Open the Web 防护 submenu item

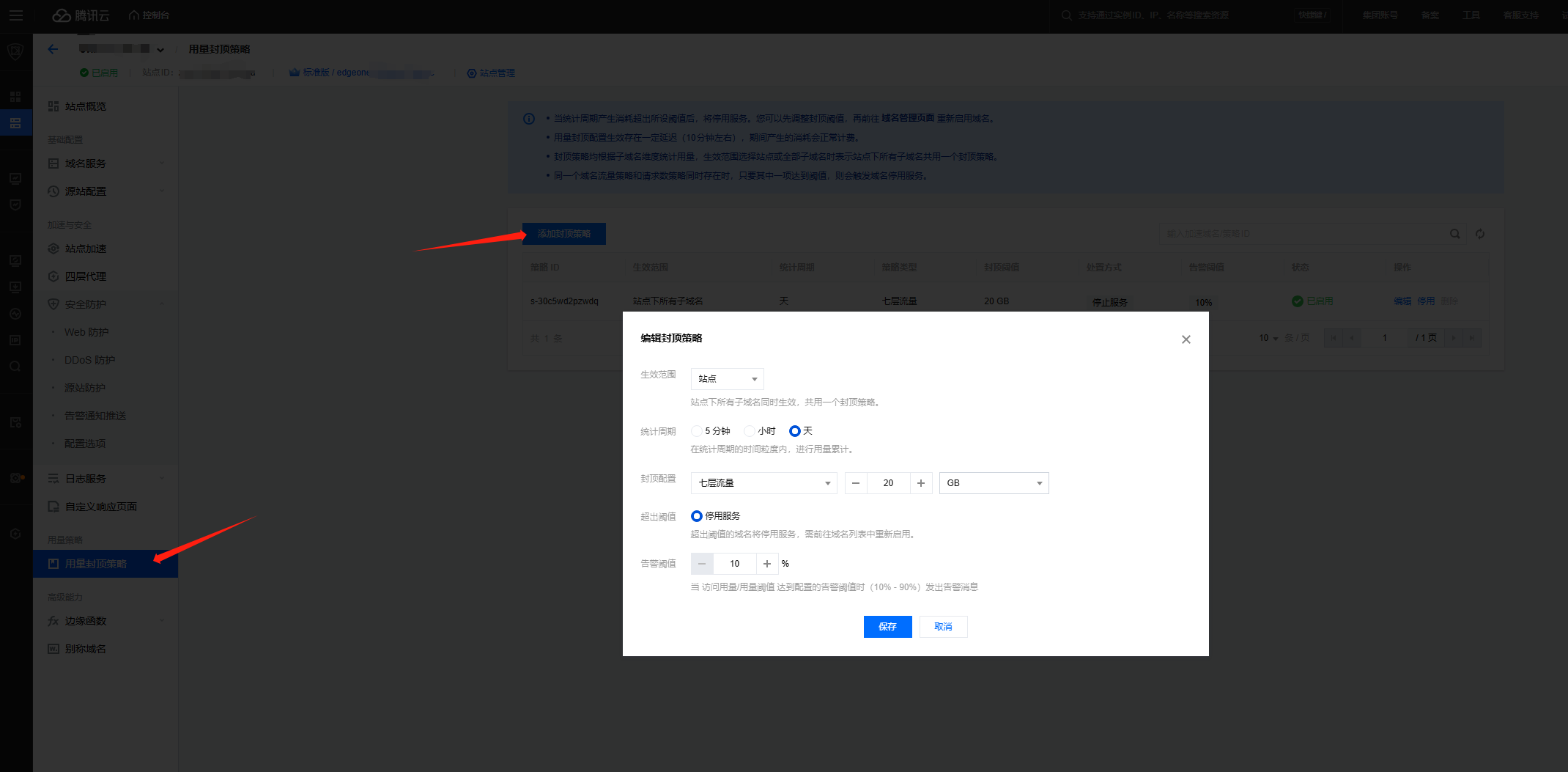click(x=86, y=332)
